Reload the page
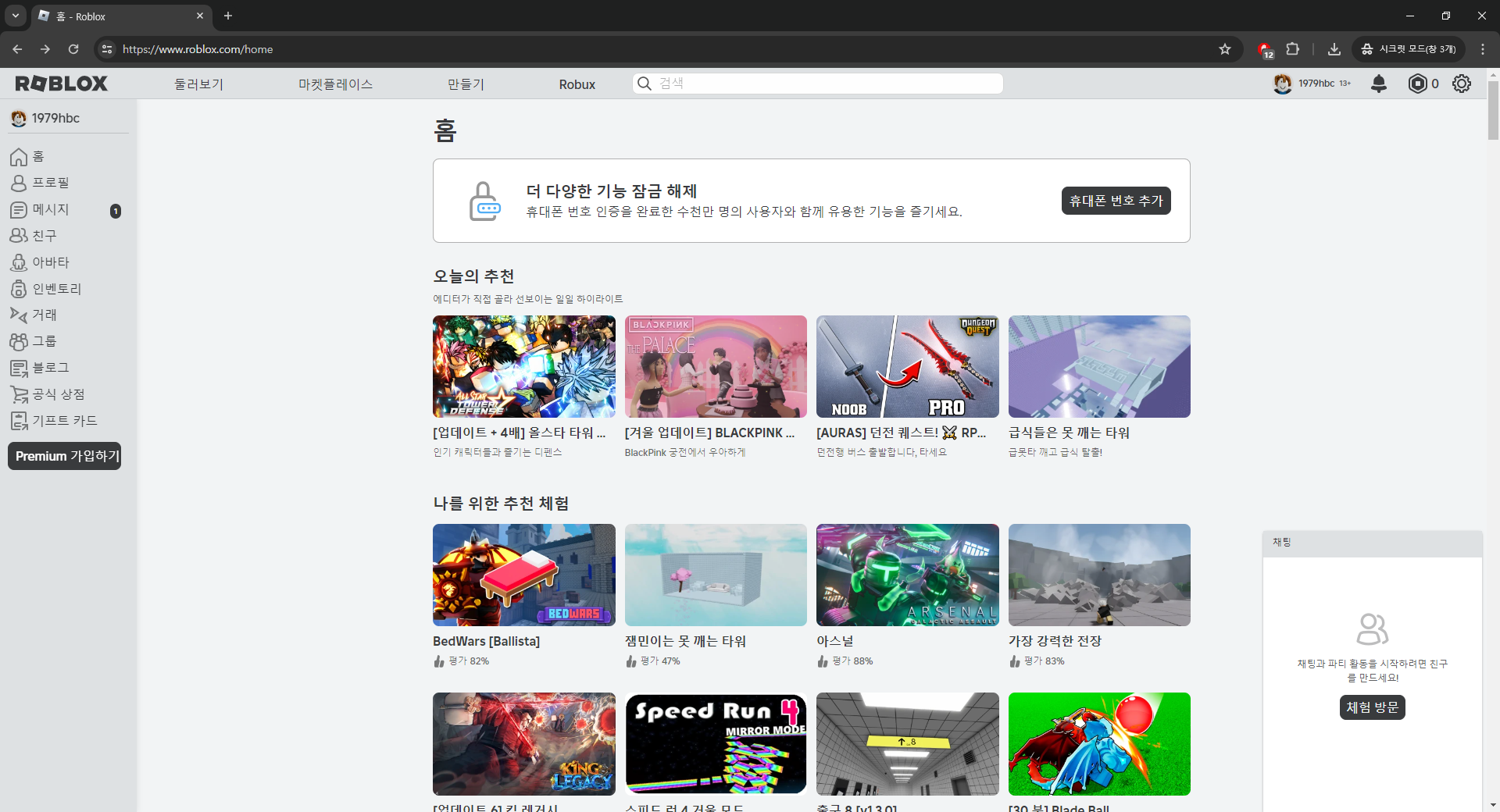Image resolution: width=1500 pixels, height=812 pixels. click(73, 49)
